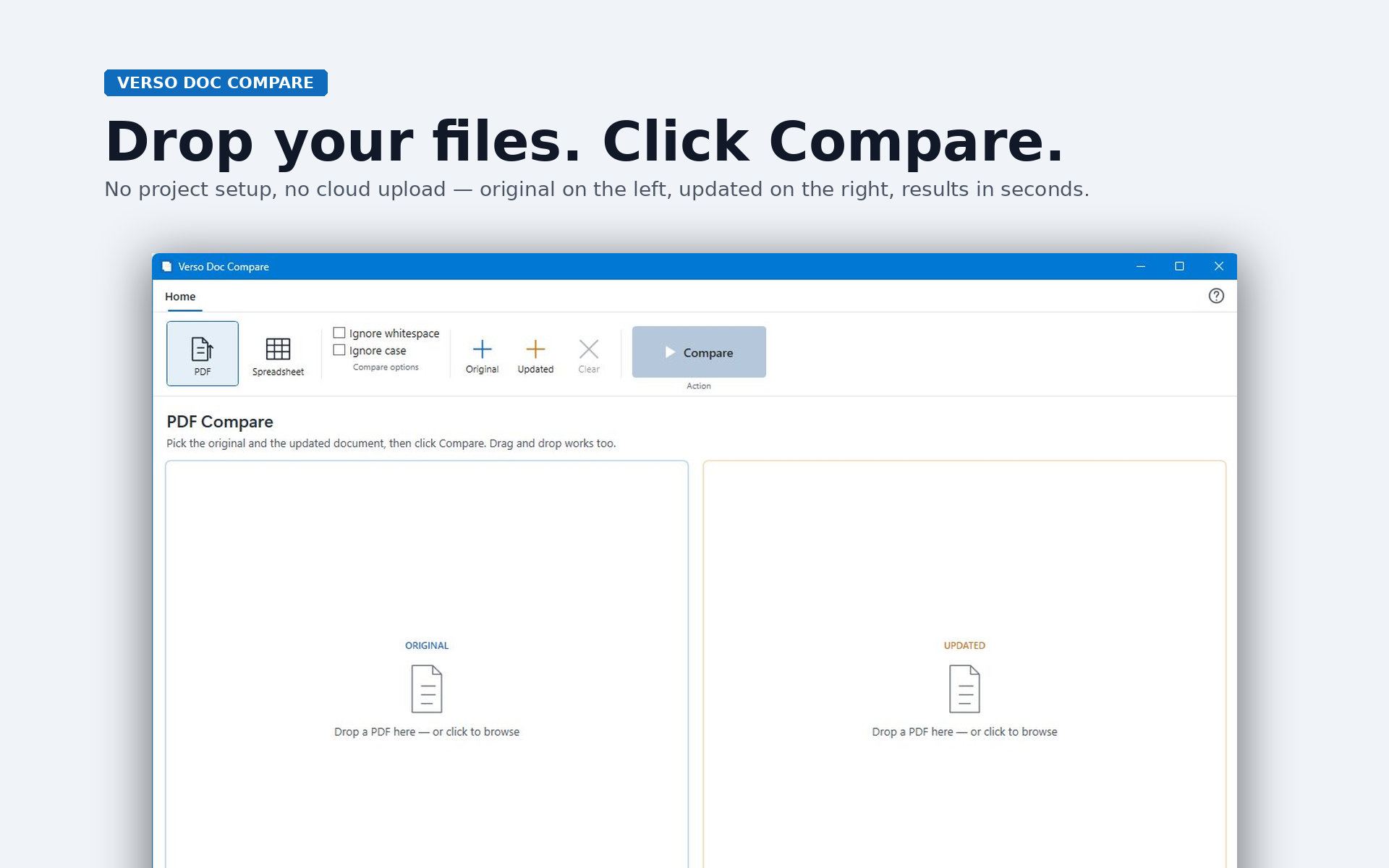Click the Action group label

point(699,386)
